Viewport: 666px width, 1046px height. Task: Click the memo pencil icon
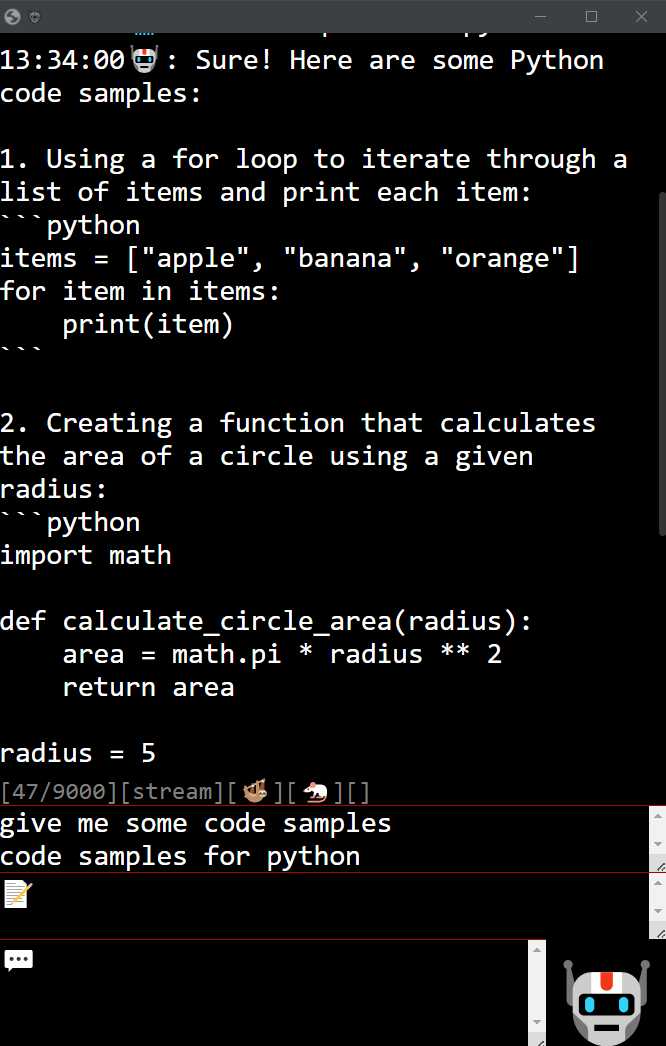pyautogui.click(x=18, y=894)
